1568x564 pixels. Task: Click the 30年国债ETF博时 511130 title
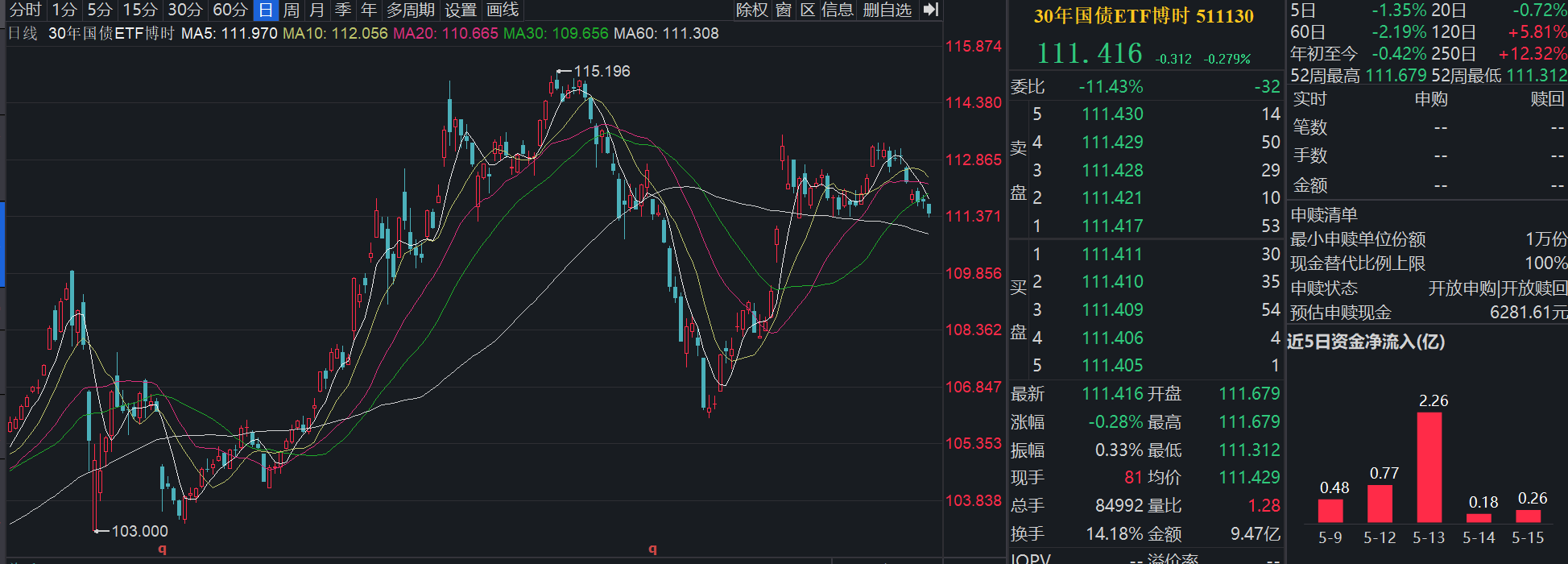point(1144,16)
